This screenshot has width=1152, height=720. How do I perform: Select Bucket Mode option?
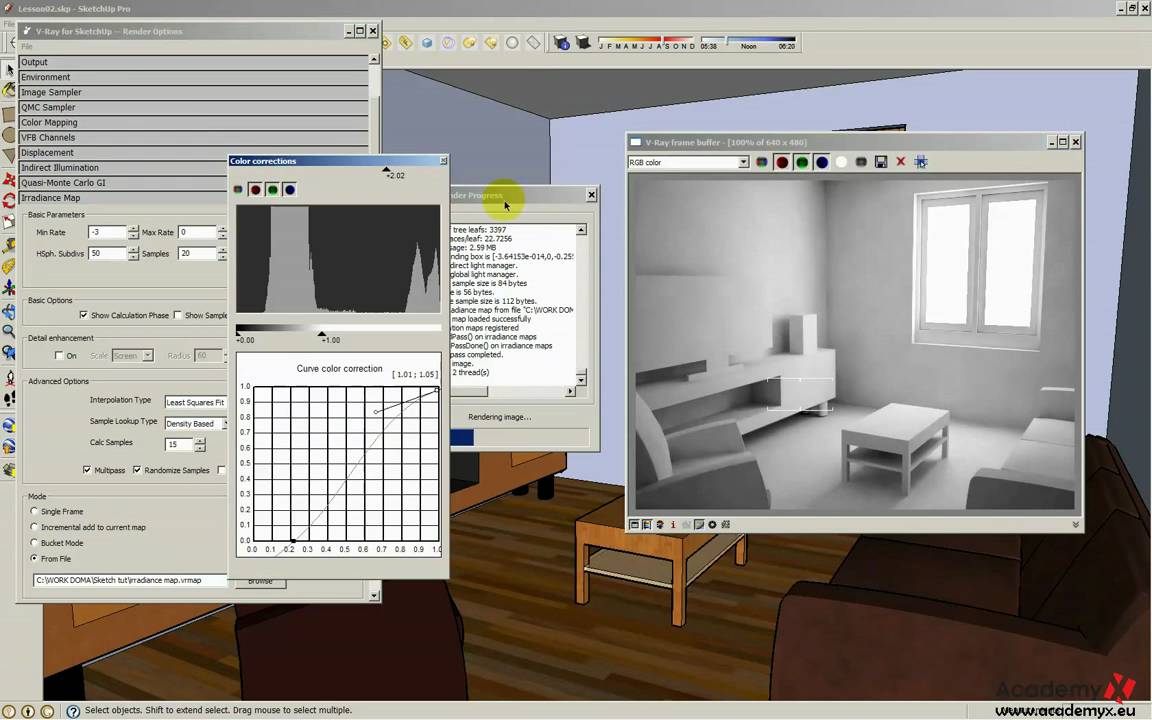(x=34, y=543)
